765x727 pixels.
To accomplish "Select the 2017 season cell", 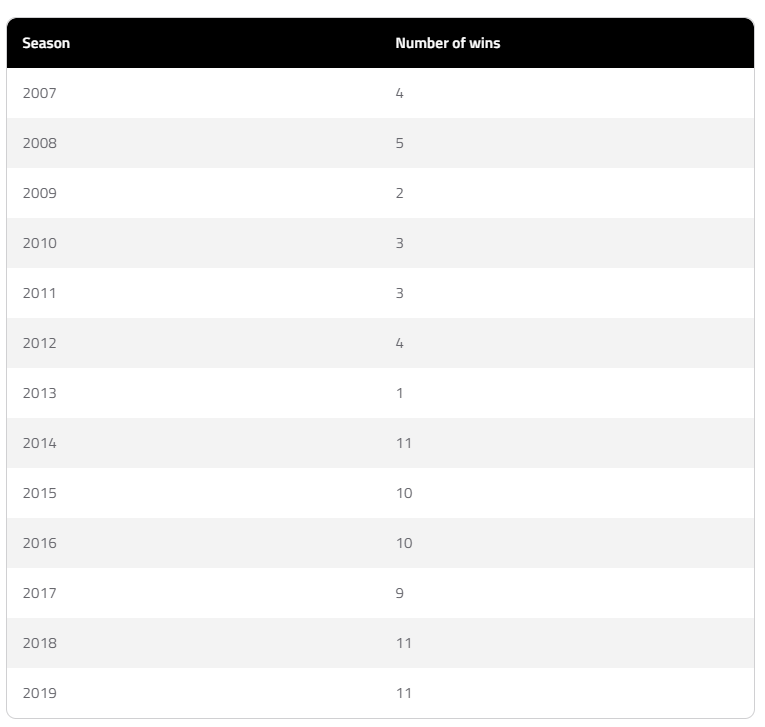I will (x=40, y=593).
